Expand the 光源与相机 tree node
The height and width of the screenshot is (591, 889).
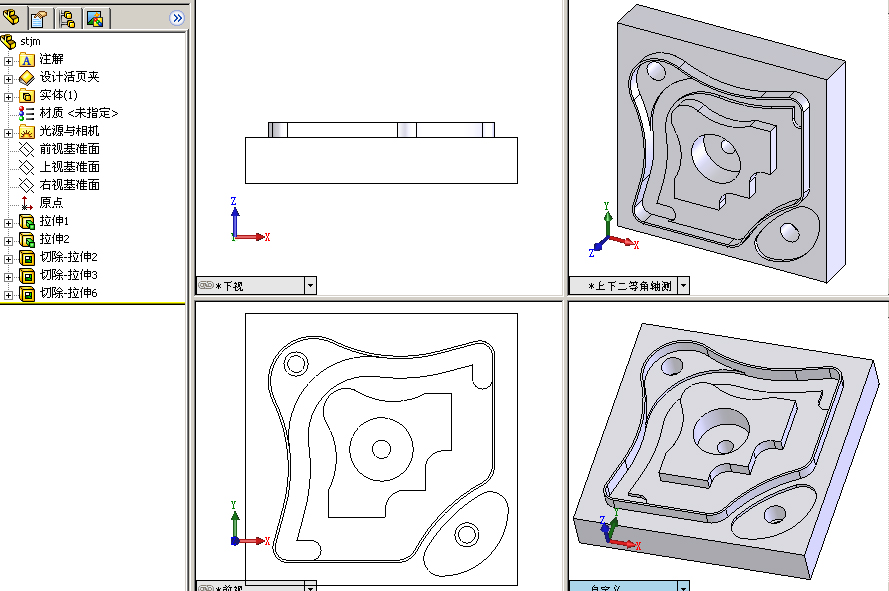click(9, 133)
